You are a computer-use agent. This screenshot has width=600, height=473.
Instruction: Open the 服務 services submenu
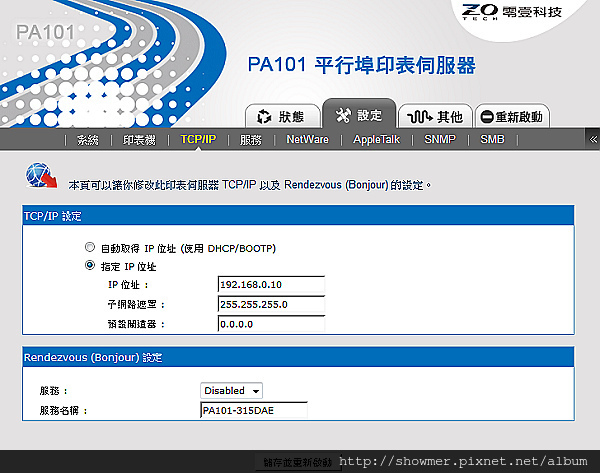251,140
